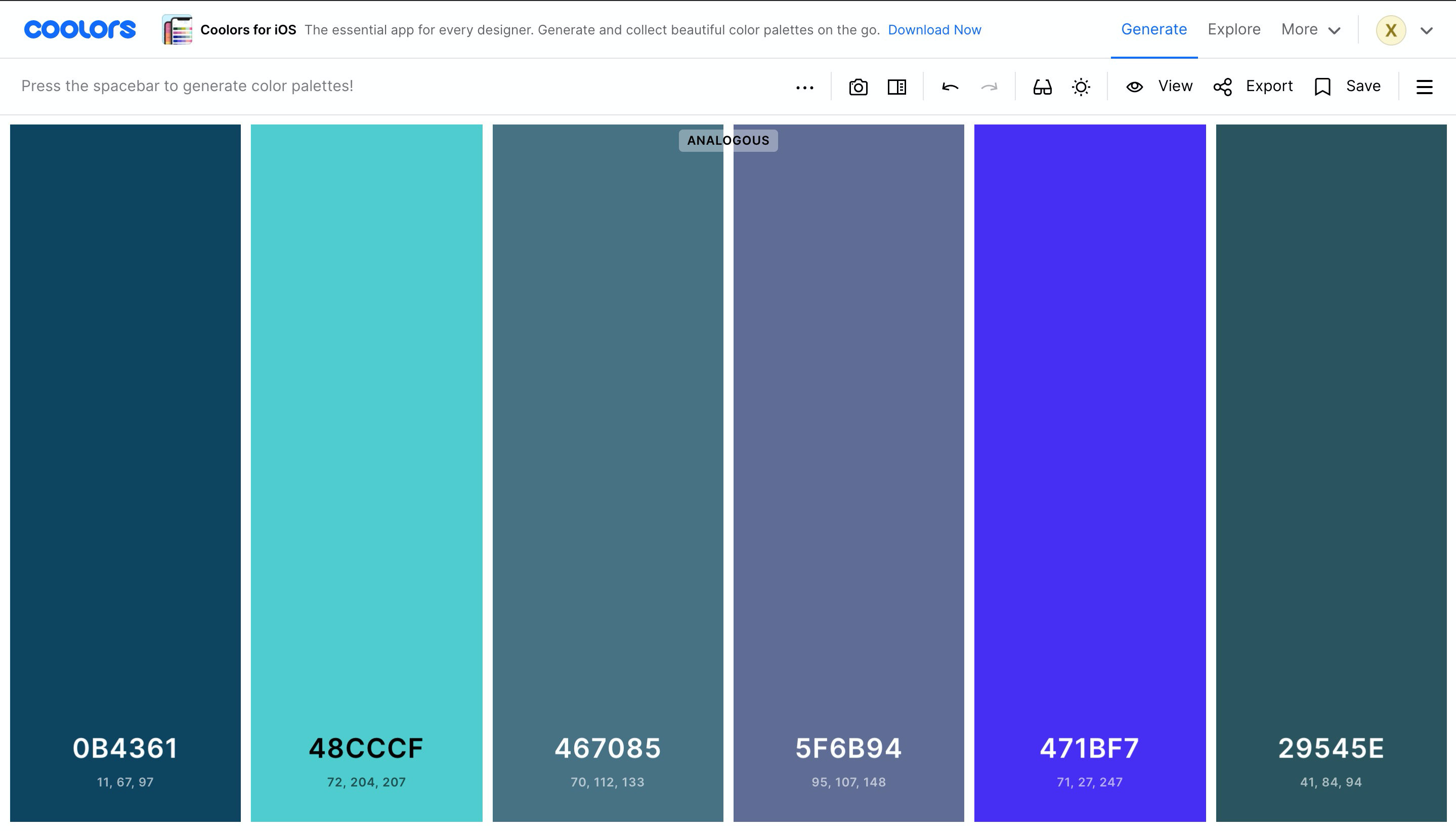Screen dimensions: 1456x831
Task: Undo the last palette change
Action: [x=950, y=87]
